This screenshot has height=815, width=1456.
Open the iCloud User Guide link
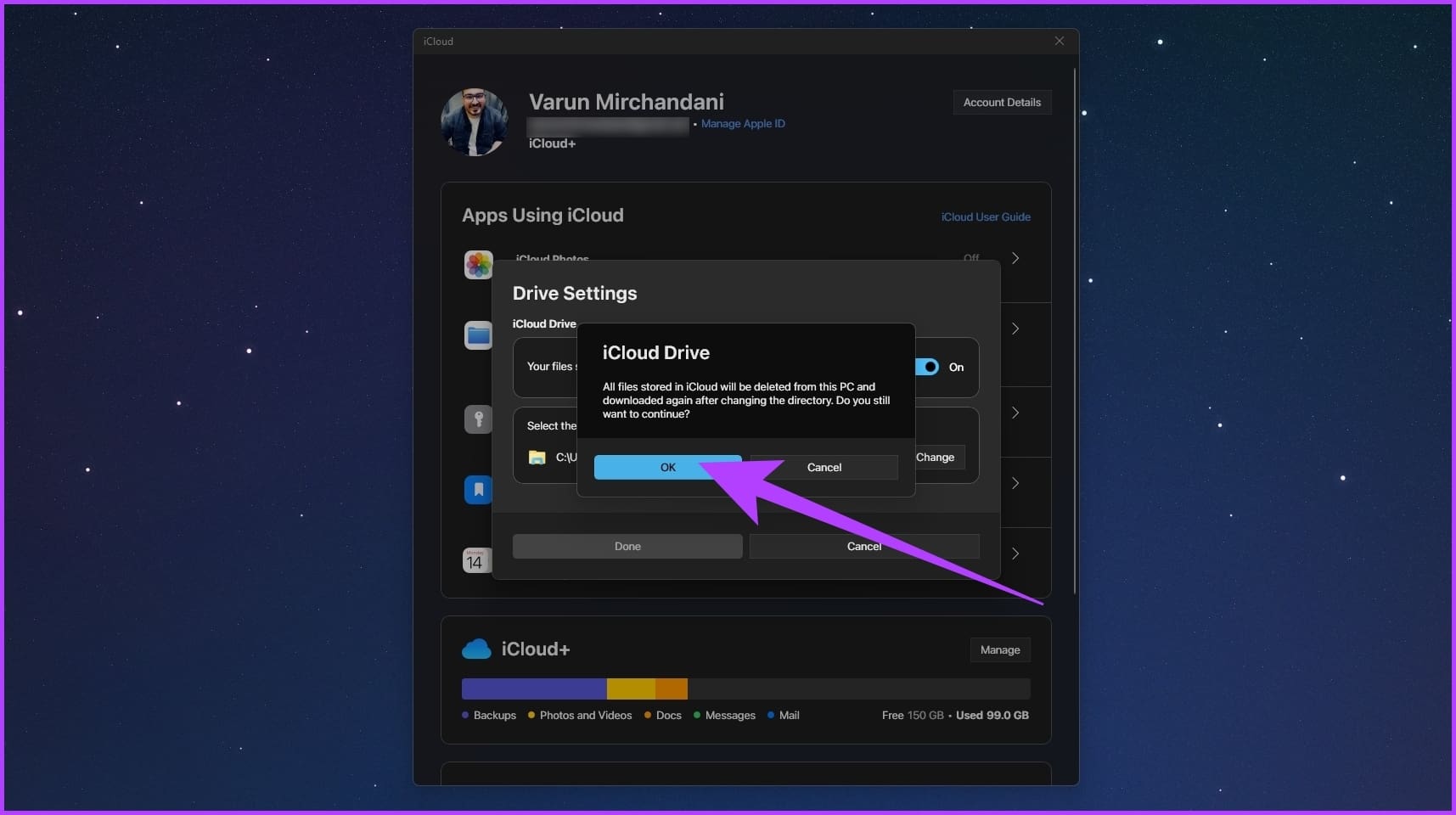(x=986, y=217)
